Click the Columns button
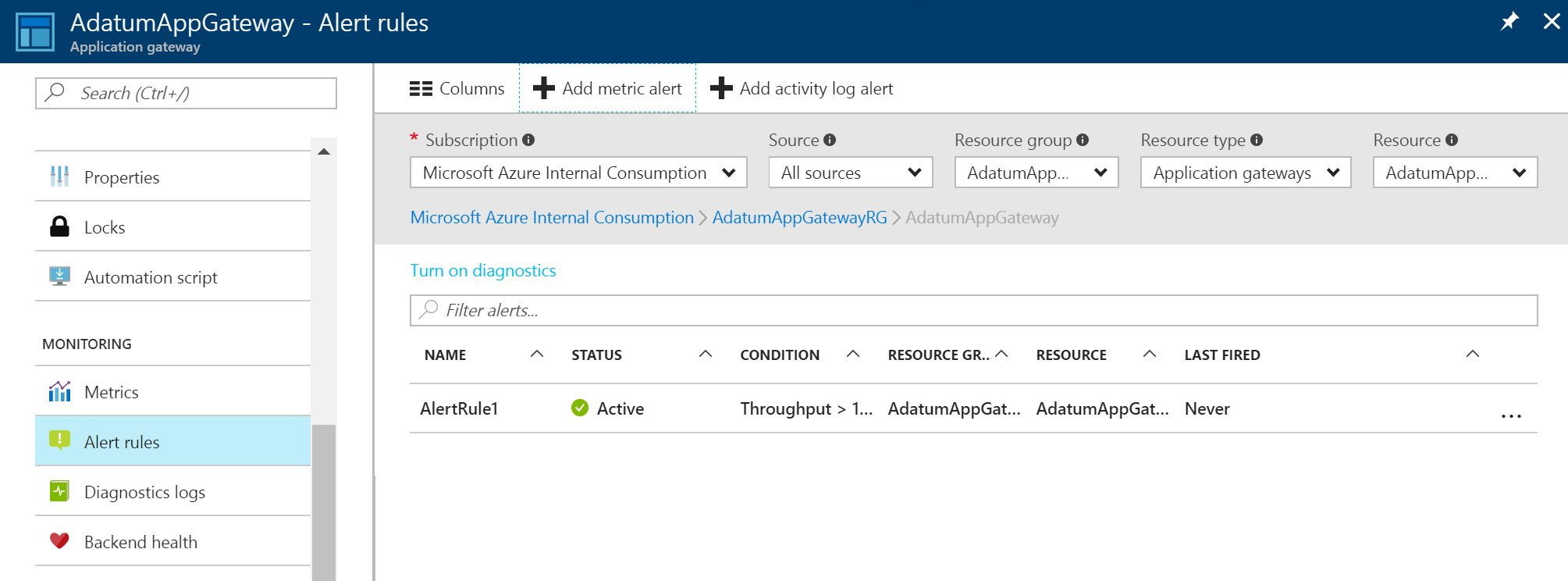1568x581 pixels. tap(457, 88)
